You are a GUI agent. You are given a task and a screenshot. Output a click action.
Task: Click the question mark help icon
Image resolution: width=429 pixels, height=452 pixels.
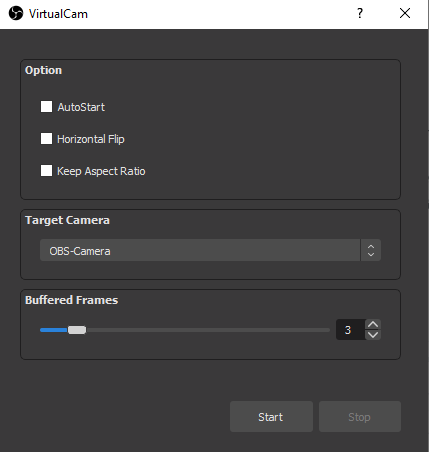coord(360,13)
